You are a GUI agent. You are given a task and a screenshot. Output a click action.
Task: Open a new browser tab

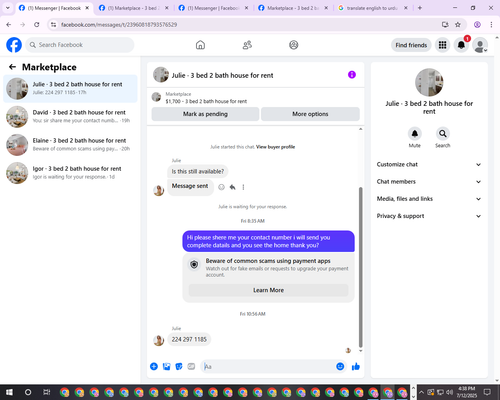[x=420, y=8]
